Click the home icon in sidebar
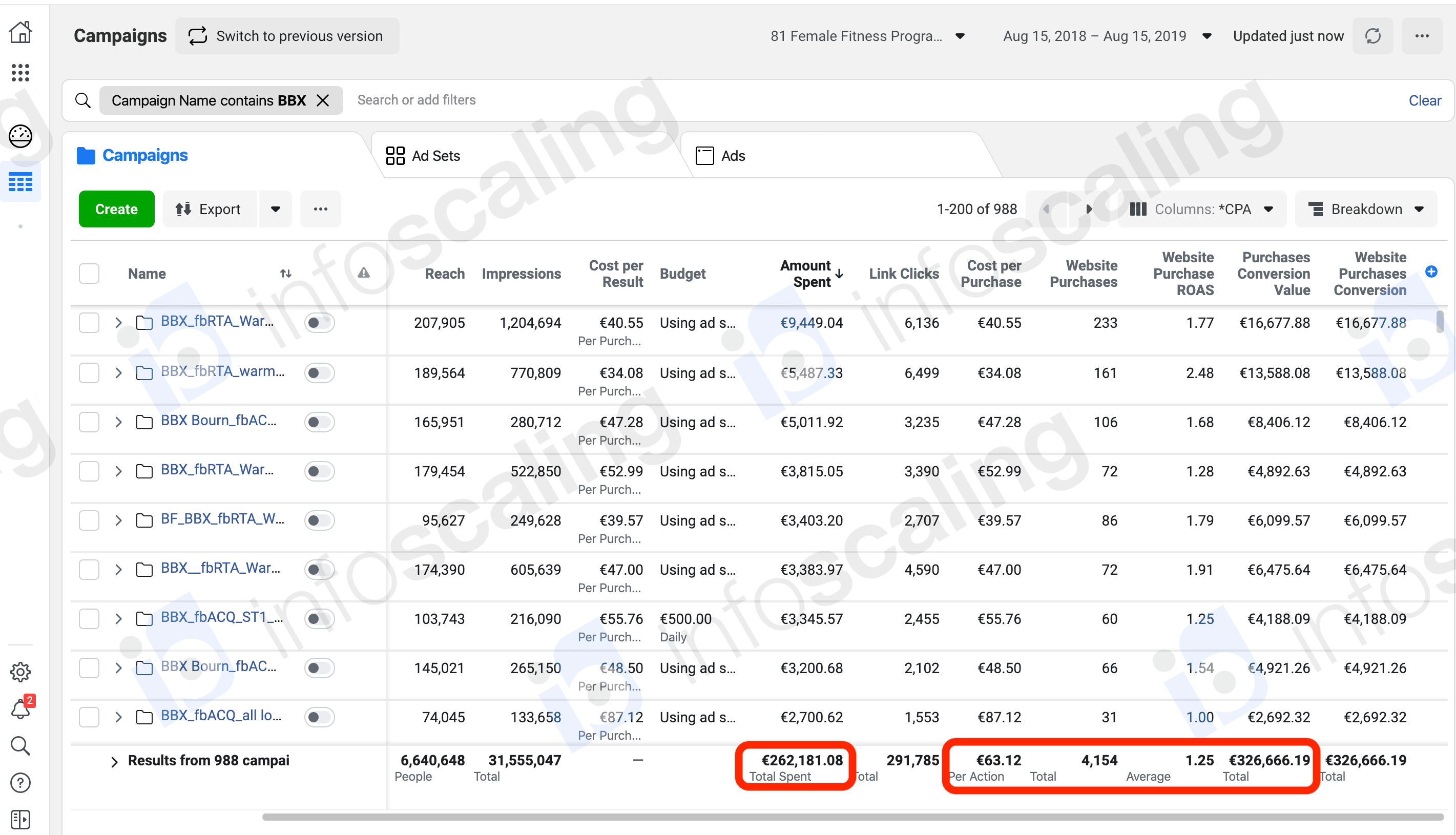 click(x=20, y=32)
